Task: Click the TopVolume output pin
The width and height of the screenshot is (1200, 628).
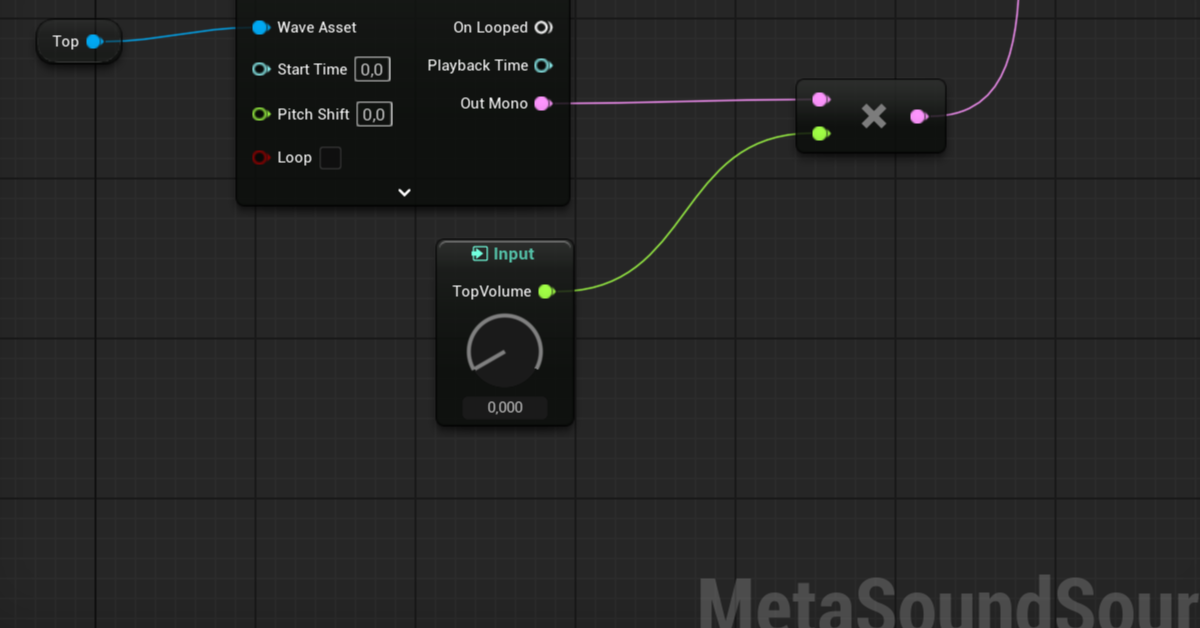Action: tap(546, 291)
